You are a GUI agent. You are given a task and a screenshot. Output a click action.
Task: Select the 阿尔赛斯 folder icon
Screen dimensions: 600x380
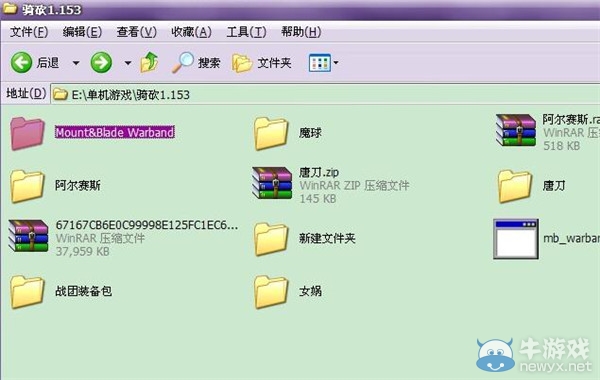pyautogui.click(x=27, y=186)
